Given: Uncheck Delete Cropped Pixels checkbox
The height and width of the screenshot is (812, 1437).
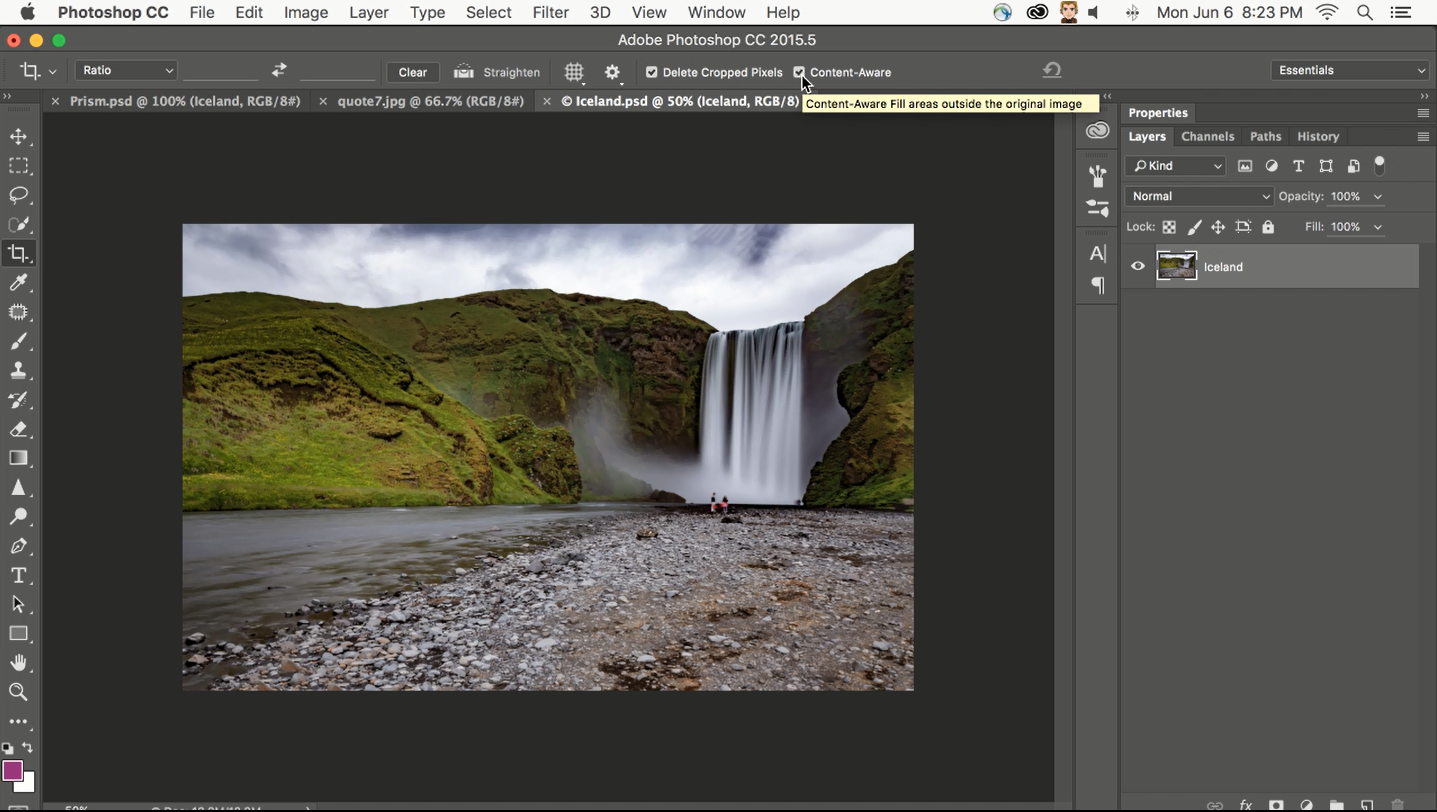Looking at the screenshot, I should pyautogui.click(x=652, y=72).
